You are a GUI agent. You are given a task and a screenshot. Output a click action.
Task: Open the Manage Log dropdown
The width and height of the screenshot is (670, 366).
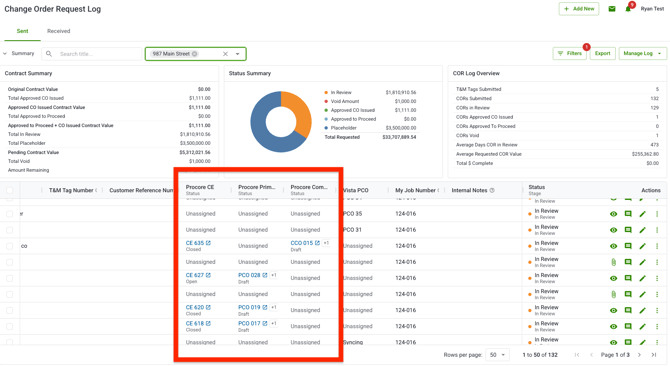tap(642, 53)
